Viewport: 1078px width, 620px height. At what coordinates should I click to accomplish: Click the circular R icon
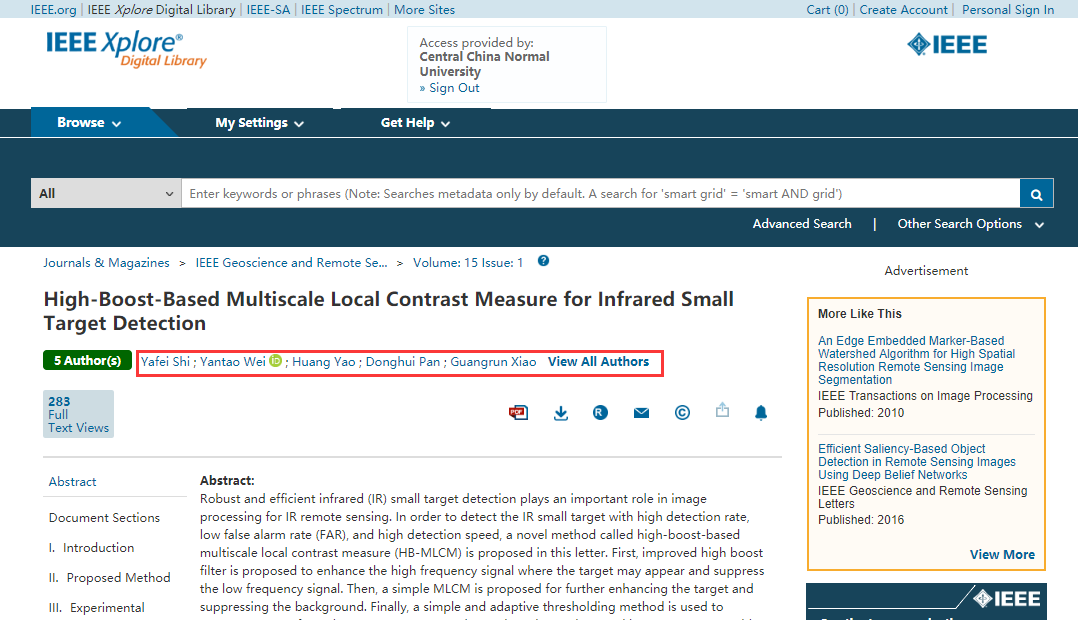pos(600,412)
